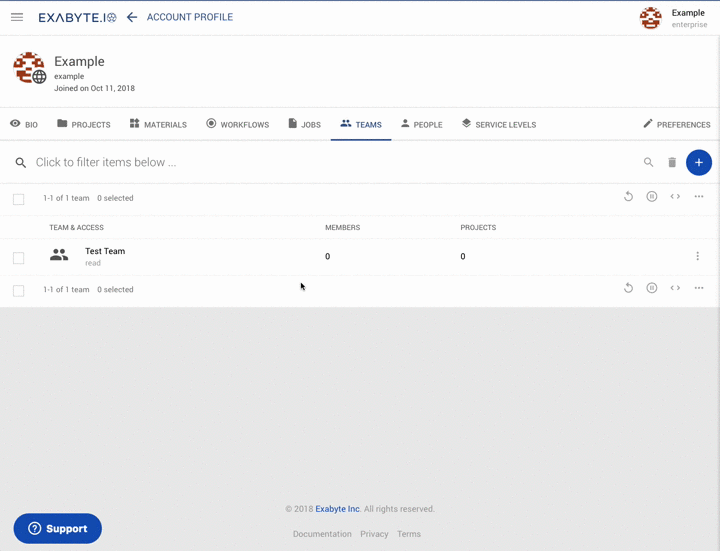Click the Team & Access column header
The image size is (720, 551).
click(x=77, y=227)
